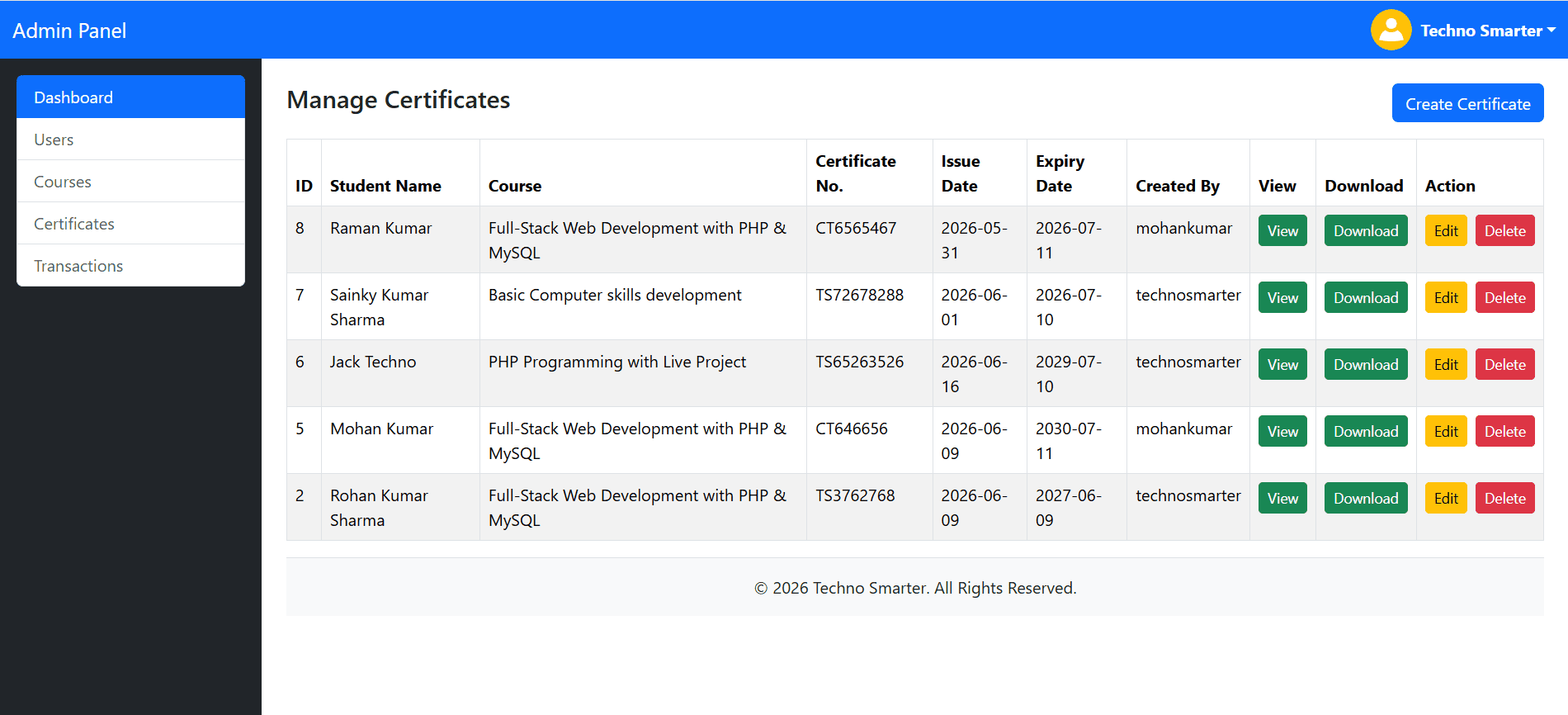Select certificate number CT6565467
This screenshot has height=715, width=1568.
(856, 228)
